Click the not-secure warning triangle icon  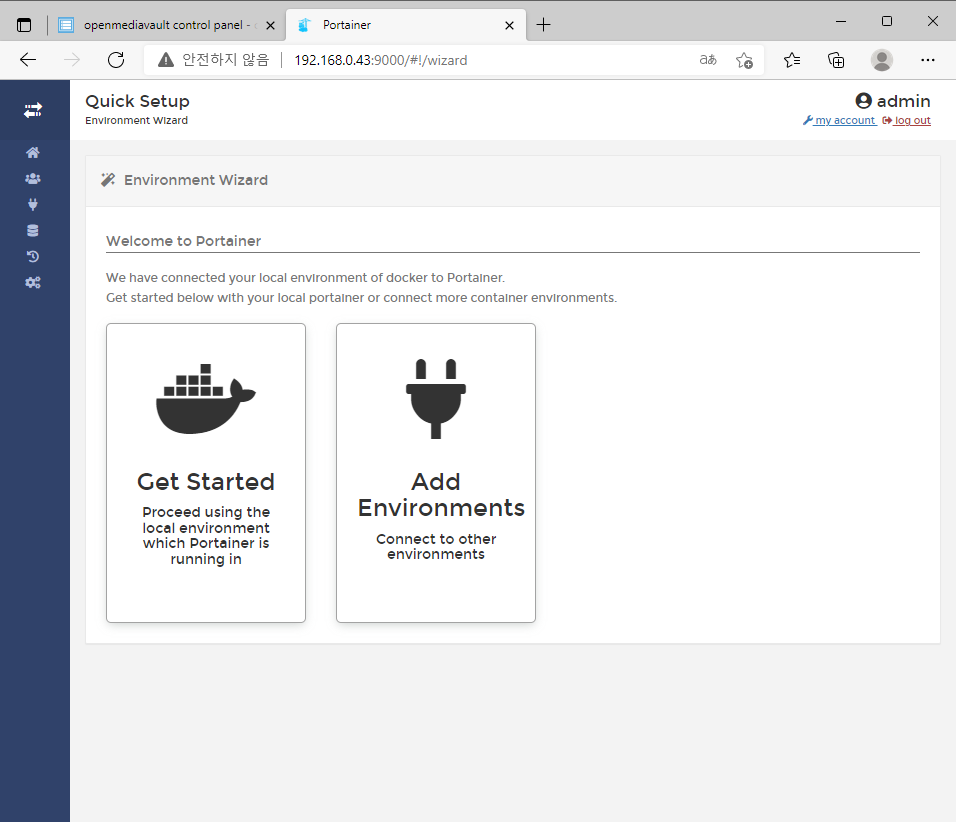(x=166, y=60)
